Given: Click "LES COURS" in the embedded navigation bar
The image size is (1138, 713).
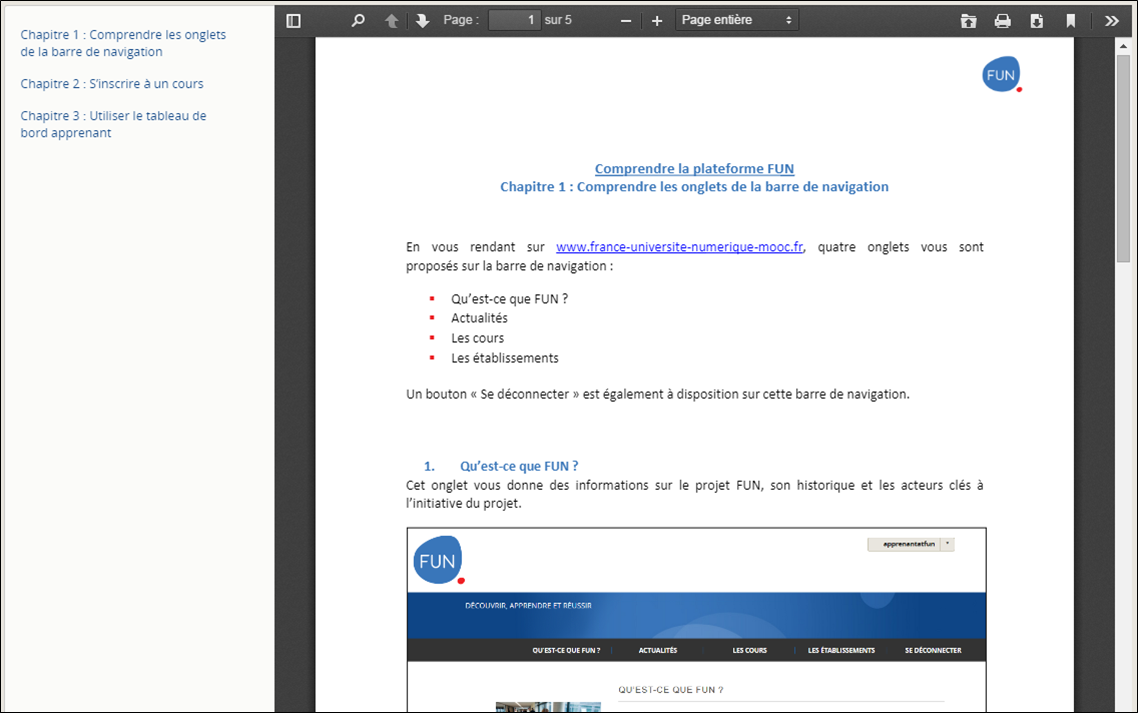Looking at the screenshot, I should pos(750,651).
